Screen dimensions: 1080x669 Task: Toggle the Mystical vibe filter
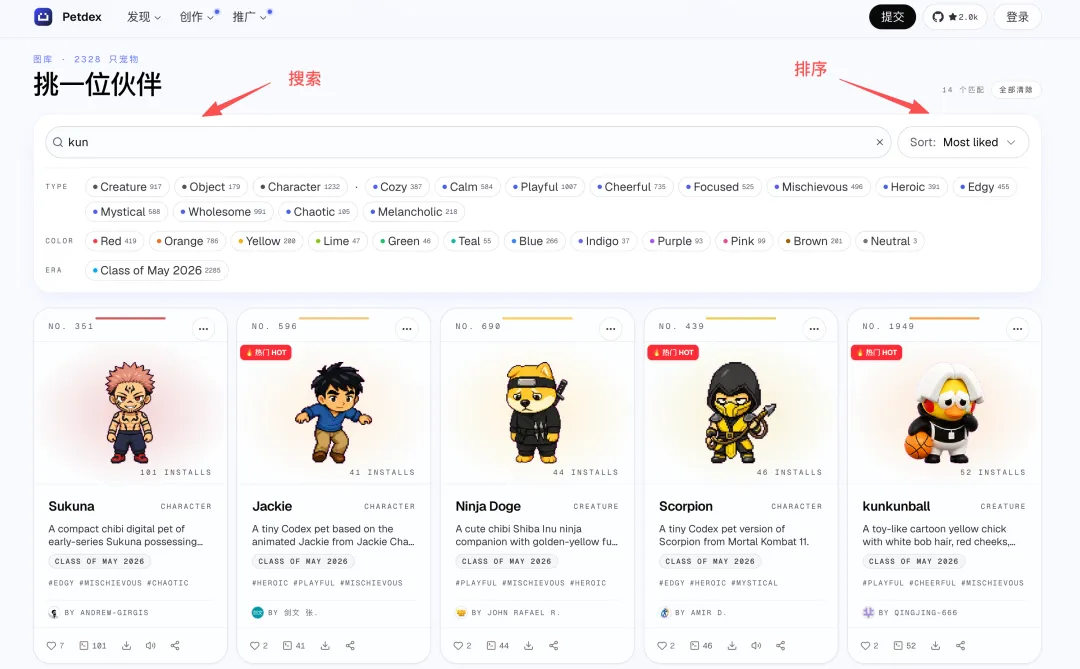(x=126, y=212)
